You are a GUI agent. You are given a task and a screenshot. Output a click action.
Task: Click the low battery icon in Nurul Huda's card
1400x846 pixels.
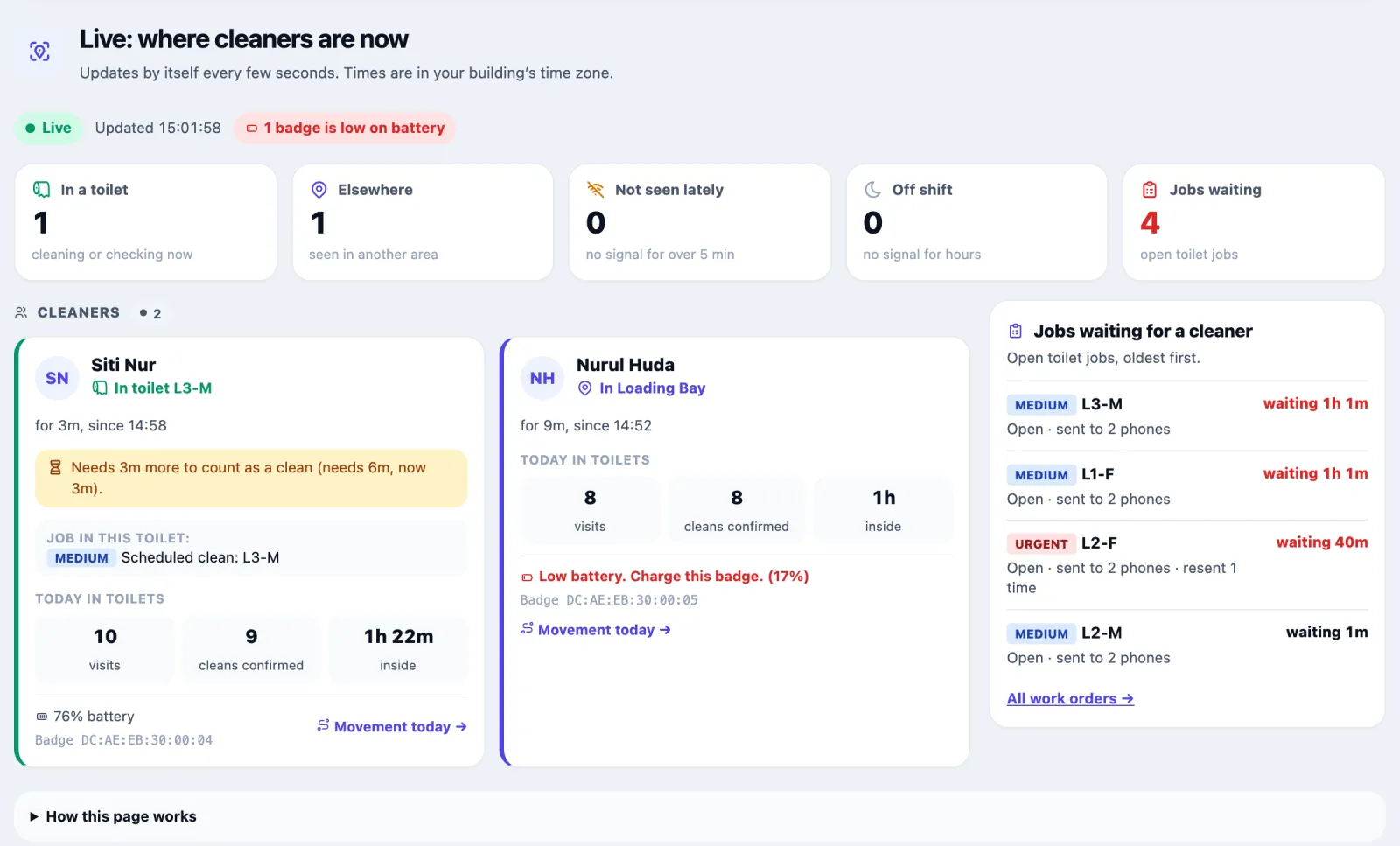pyautogui.click(x=528, y=577)
